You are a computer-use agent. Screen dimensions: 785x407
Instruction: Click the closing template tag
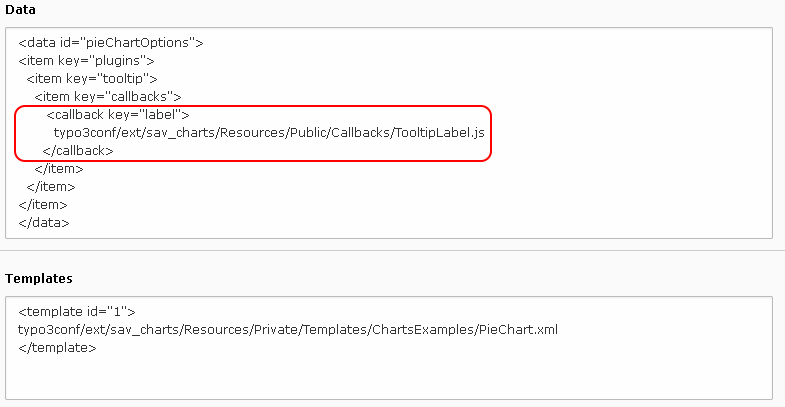57,347
